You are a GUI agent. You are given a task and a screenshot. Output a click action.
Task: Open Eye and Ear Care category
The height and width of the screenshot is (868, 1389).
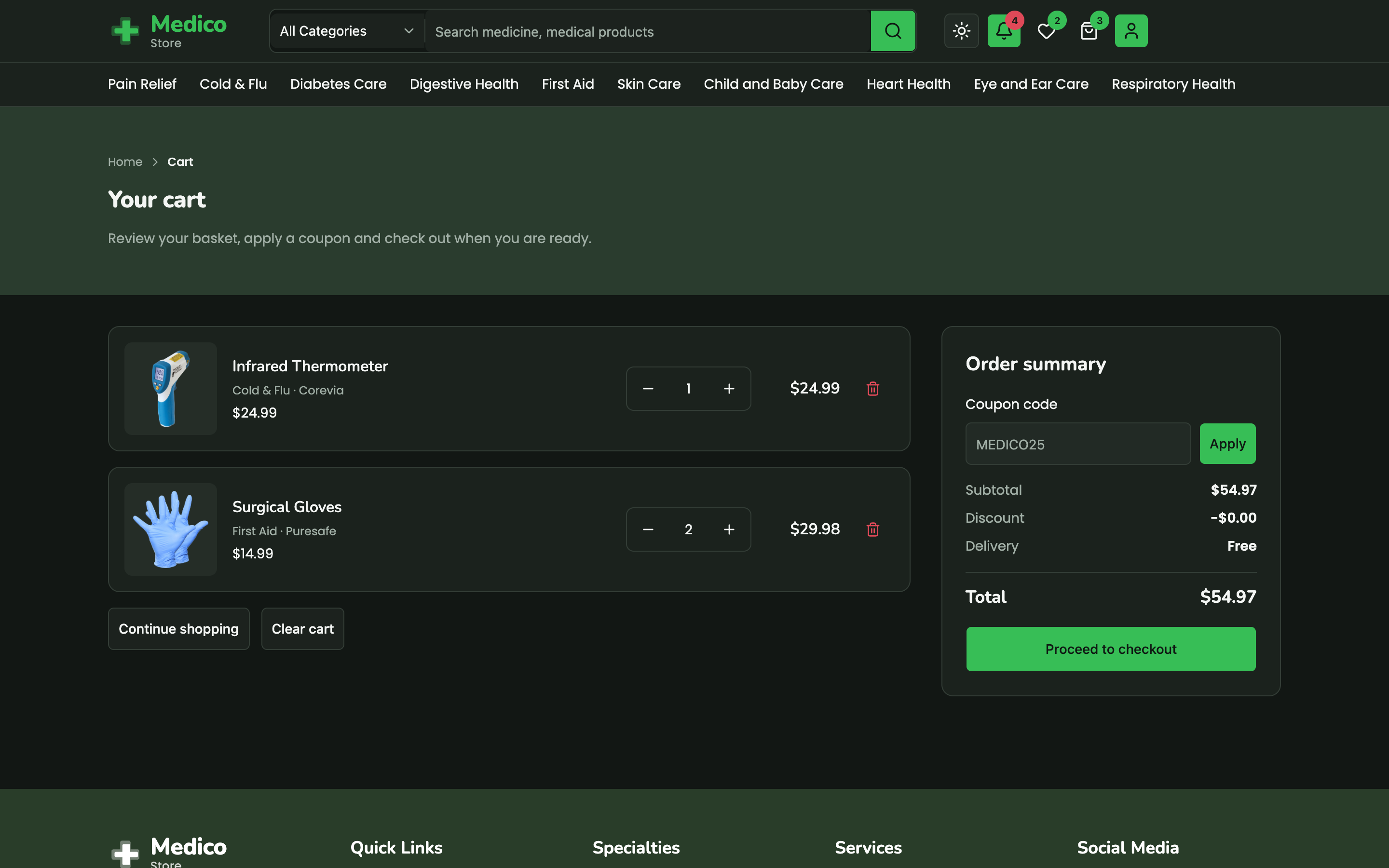pos(1031,84)
